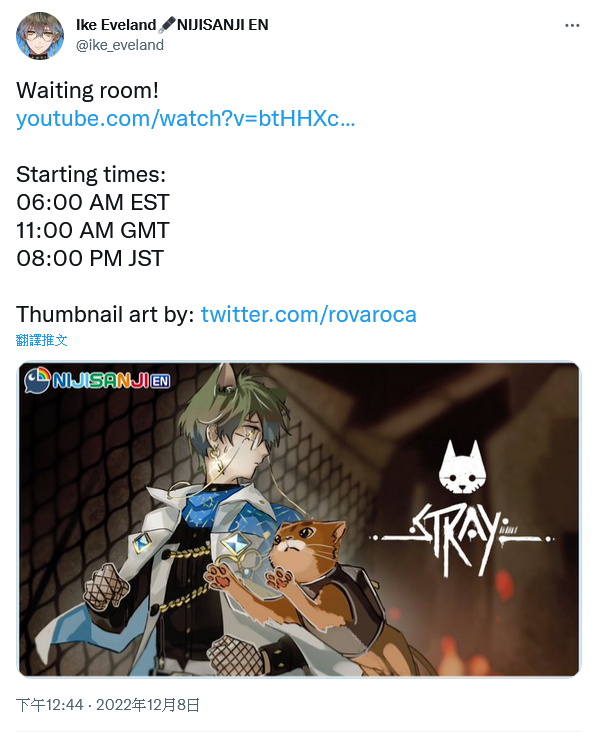Click the '08:00 PM JST' time line

coord(90,258)
